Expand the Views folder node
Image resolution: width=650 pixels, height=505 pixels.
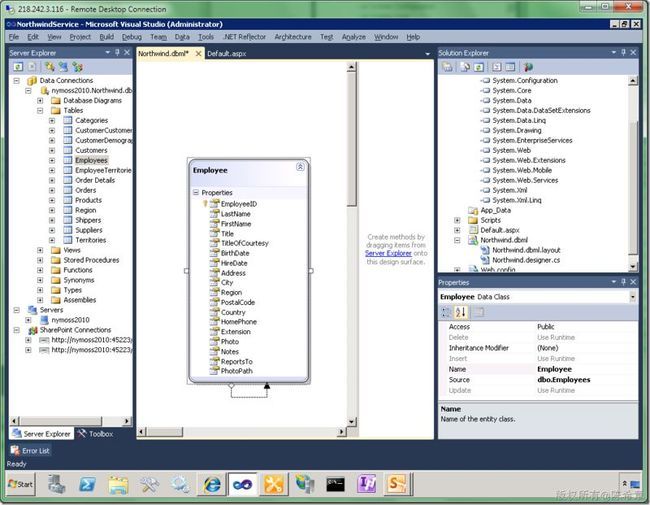40,250
